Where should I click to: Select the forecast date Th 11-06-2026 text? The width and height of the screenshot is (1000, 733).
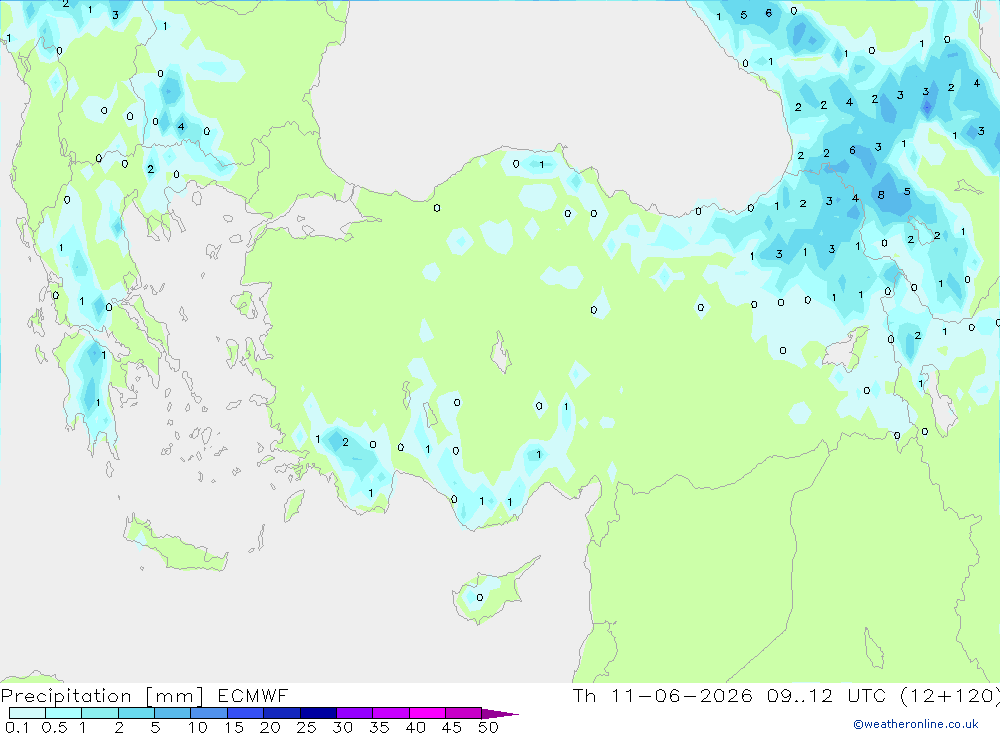click(x=663, y=695)
